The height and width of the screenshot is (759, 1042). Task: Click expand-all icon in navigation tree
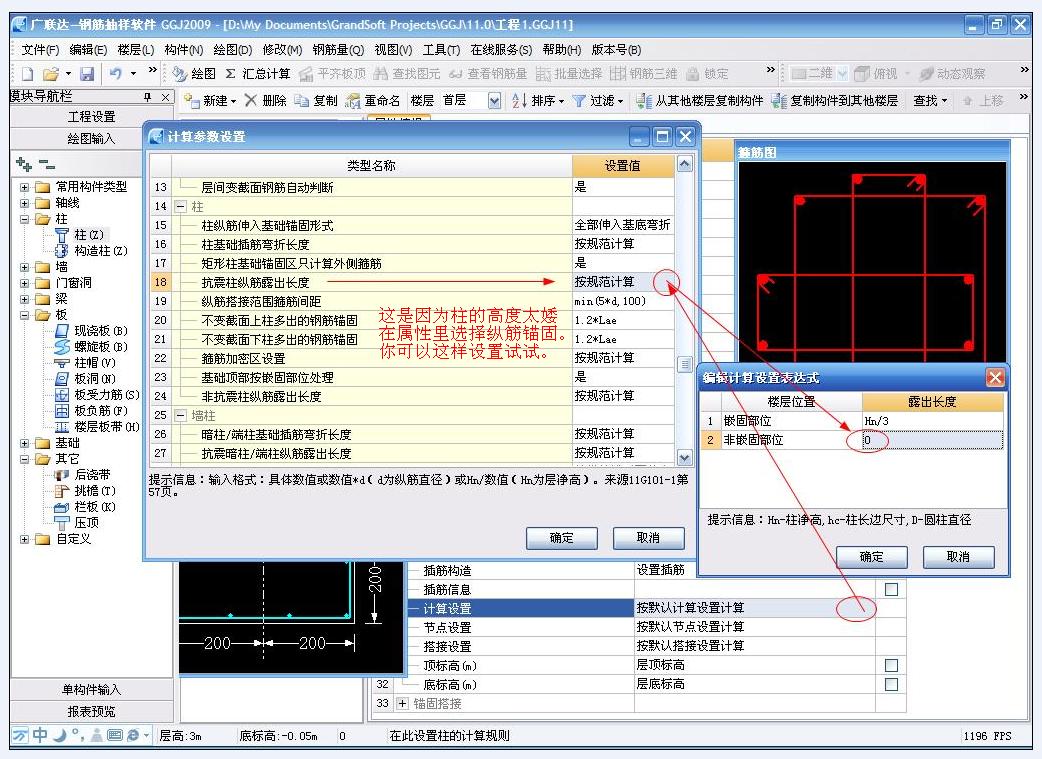coord(24,163)
